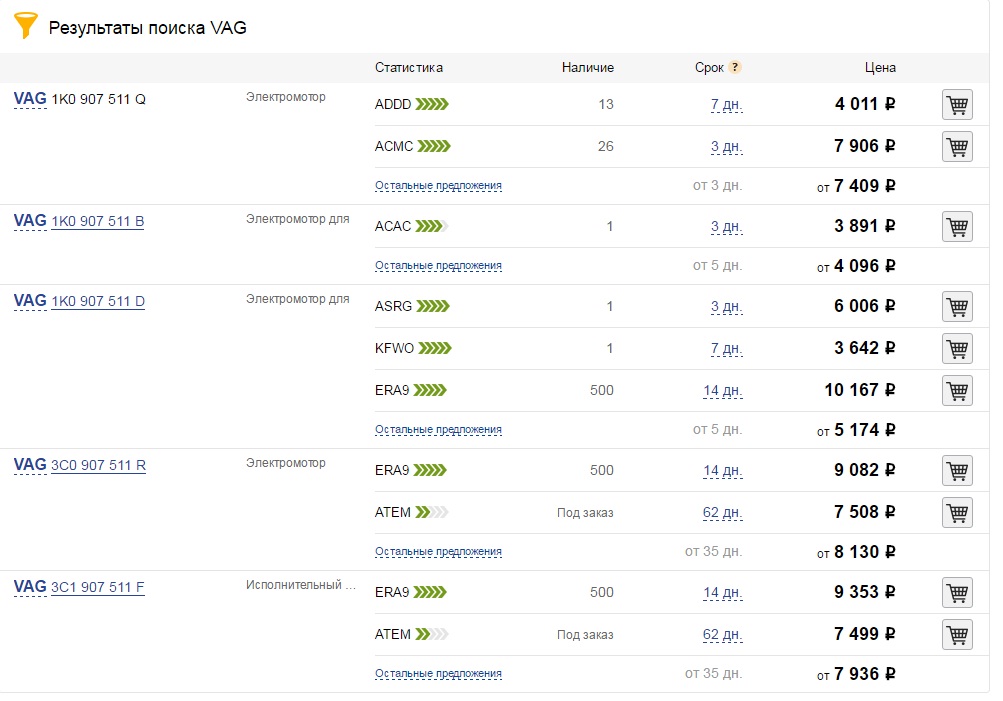Open part number 1K0 907 511 B

click(x=98, y=221)
